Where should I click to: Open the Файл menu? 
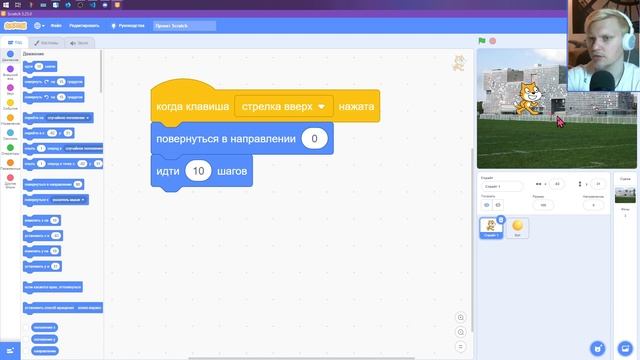(56, 26)
